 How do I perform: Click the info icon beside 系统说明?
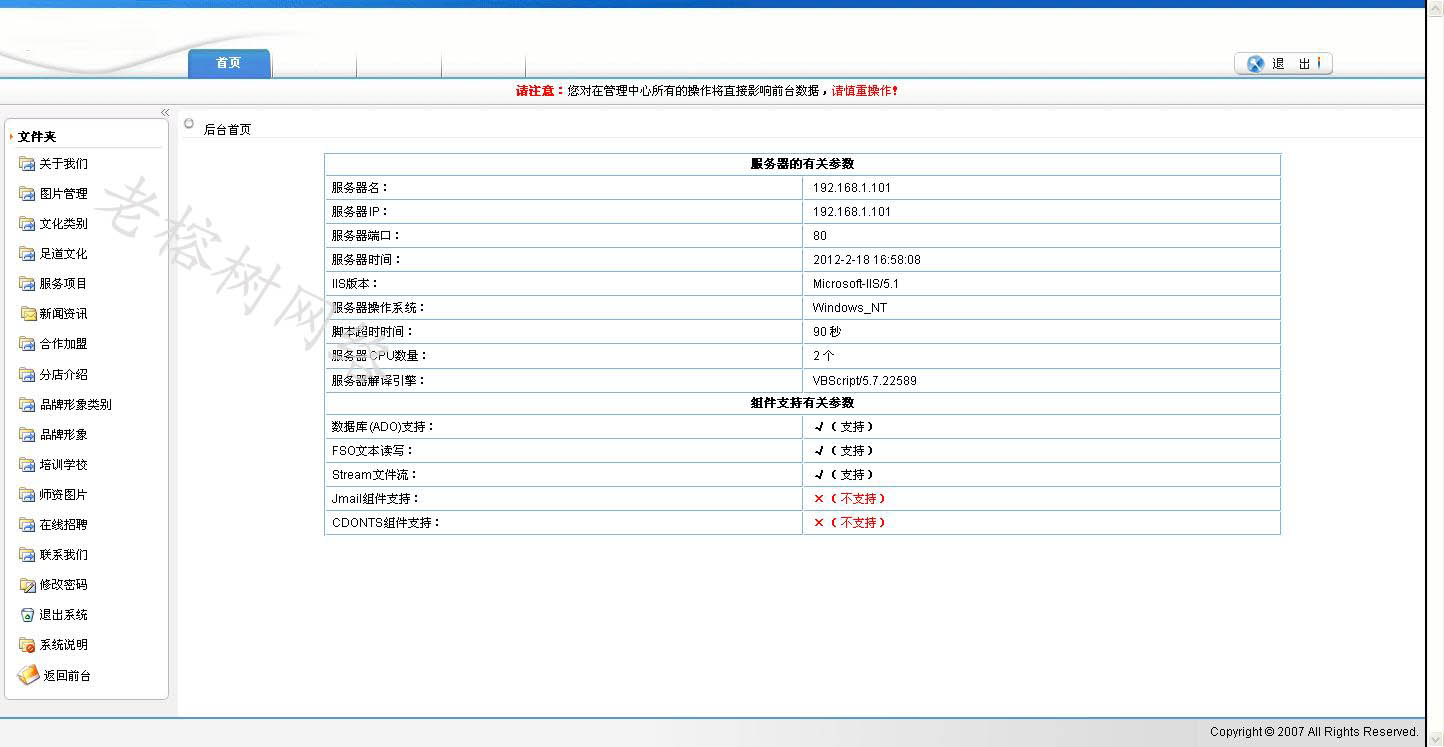click(27, 645)
